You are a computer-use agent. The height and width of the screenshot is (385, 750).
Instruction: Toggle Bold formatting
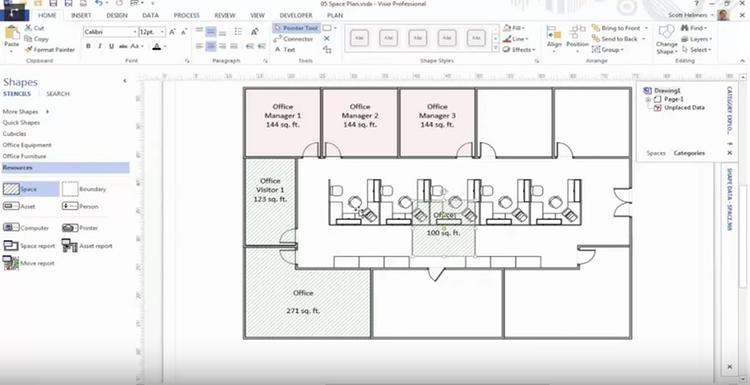(88, 46)
